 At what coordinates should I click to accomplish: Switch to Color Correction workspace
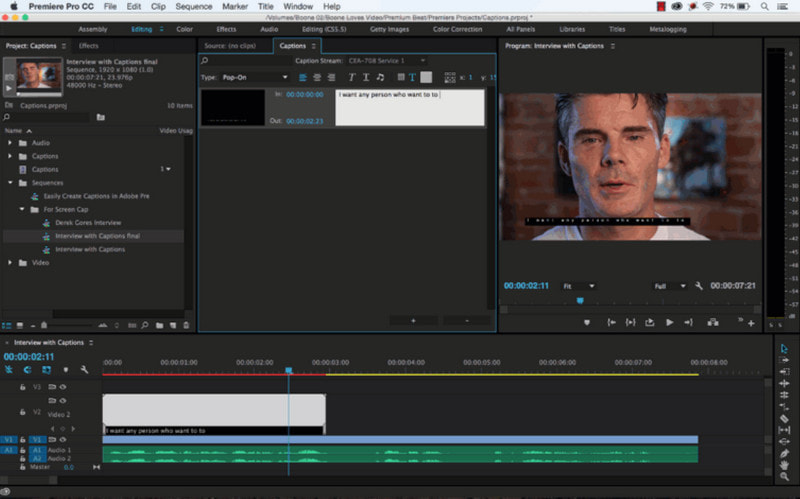tap(459, 29)
